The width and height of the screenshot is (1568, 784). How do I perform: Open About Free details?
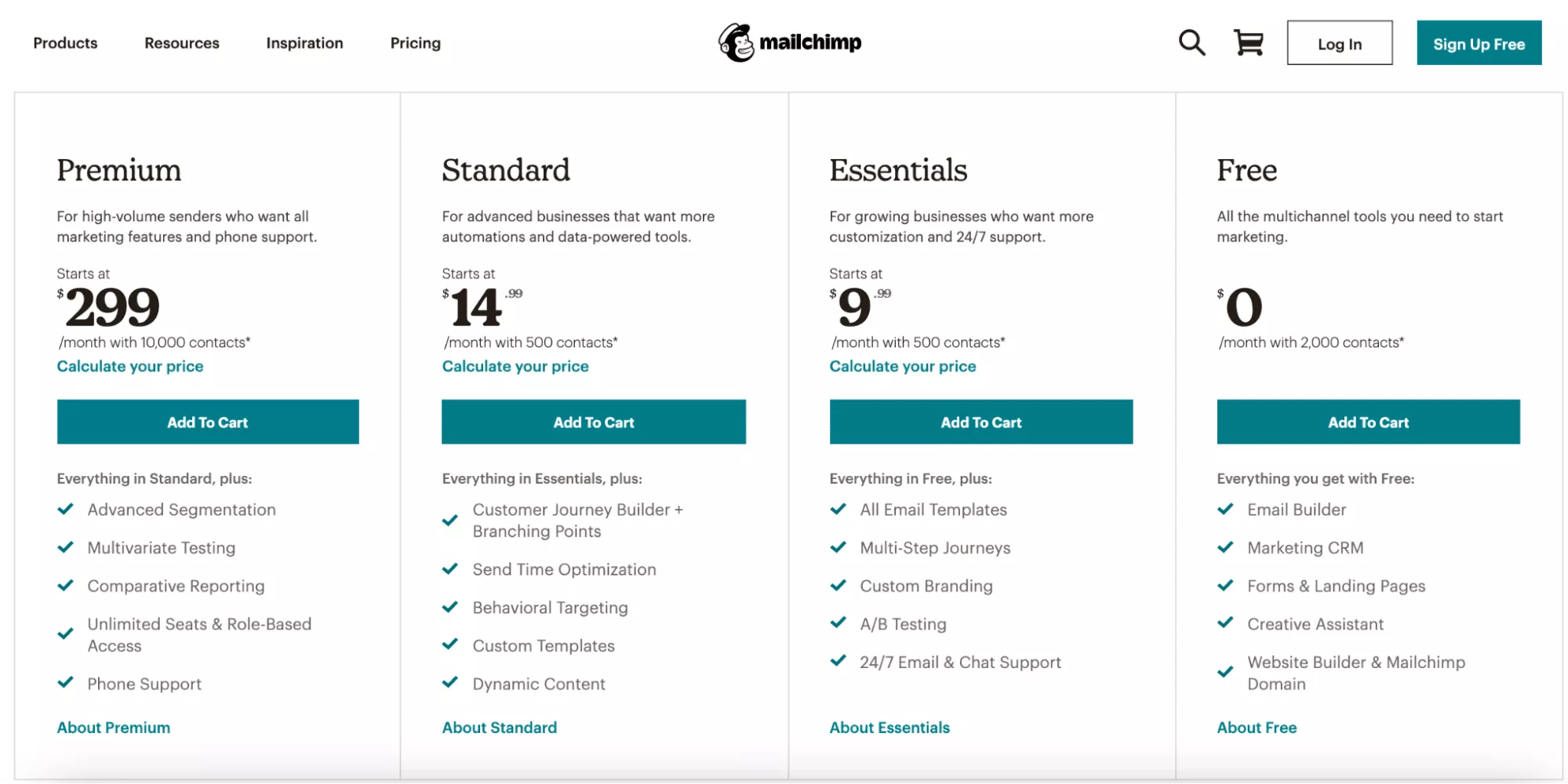coord(1256,727)
